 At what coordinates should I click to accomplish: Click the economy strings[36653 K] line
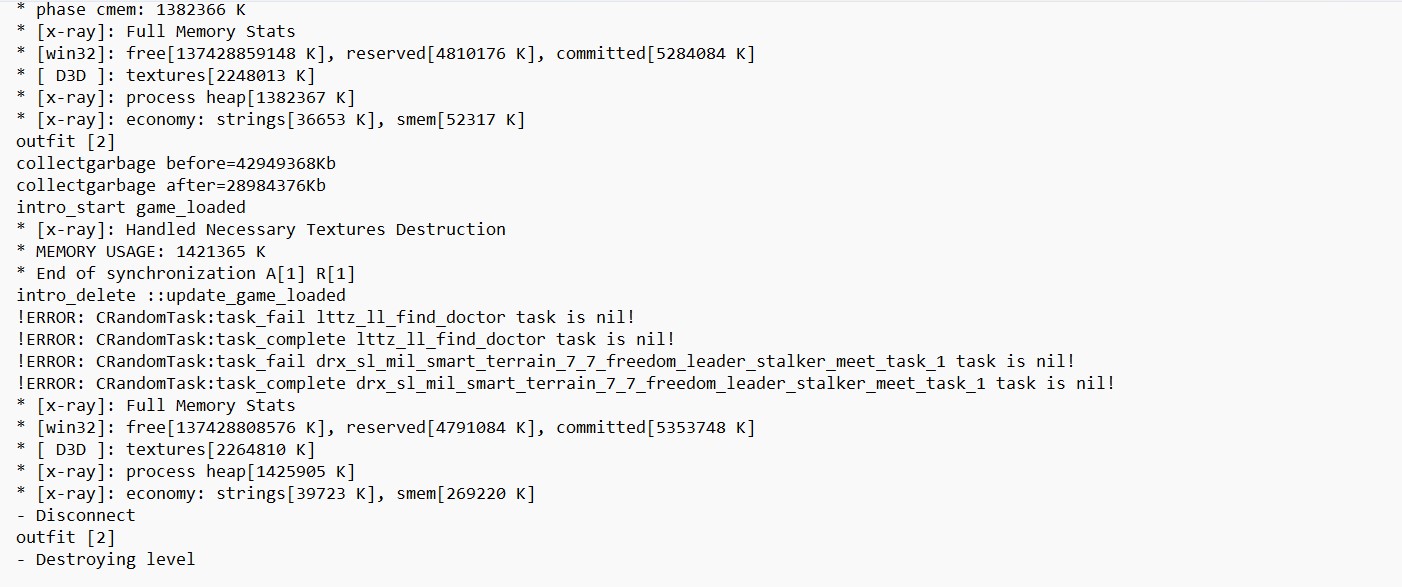271,120
